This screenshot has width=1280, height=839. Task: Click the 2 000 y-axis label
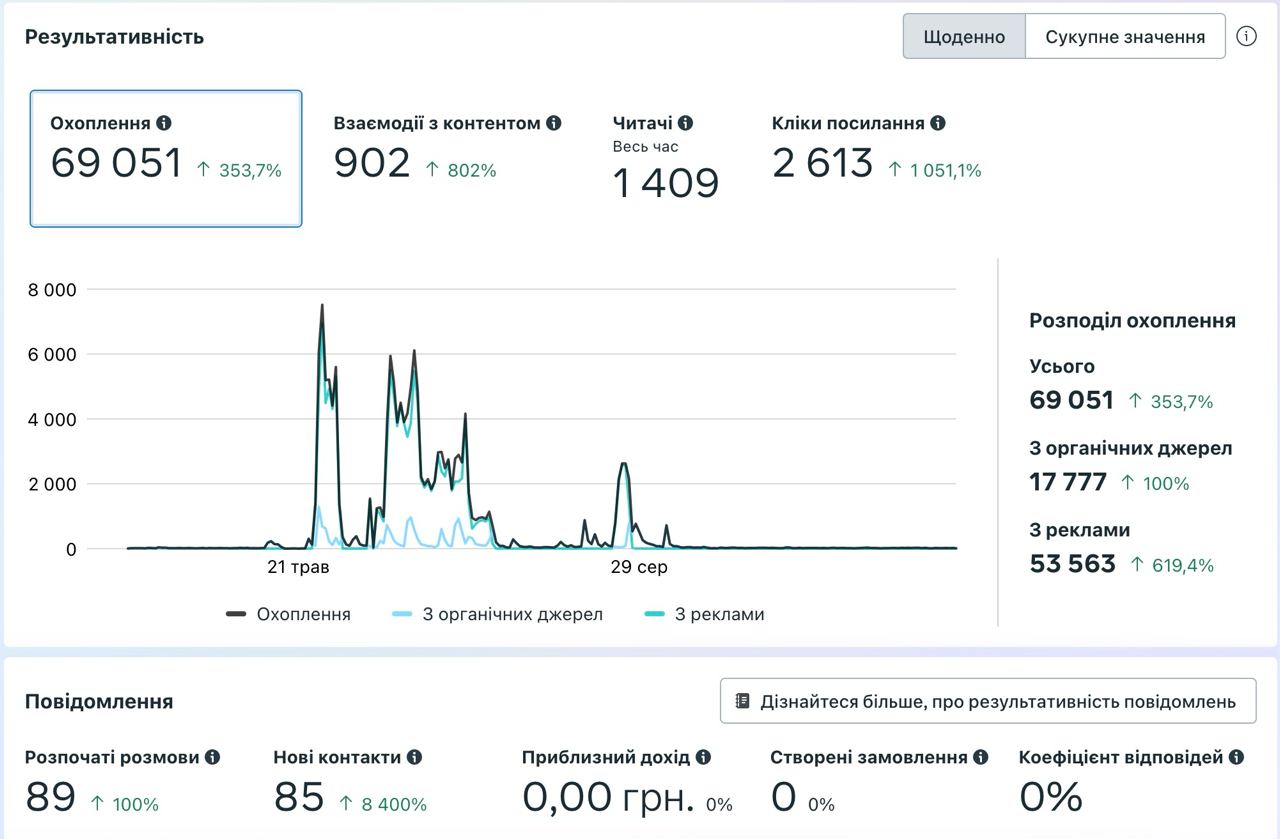(x=53, y=484)
